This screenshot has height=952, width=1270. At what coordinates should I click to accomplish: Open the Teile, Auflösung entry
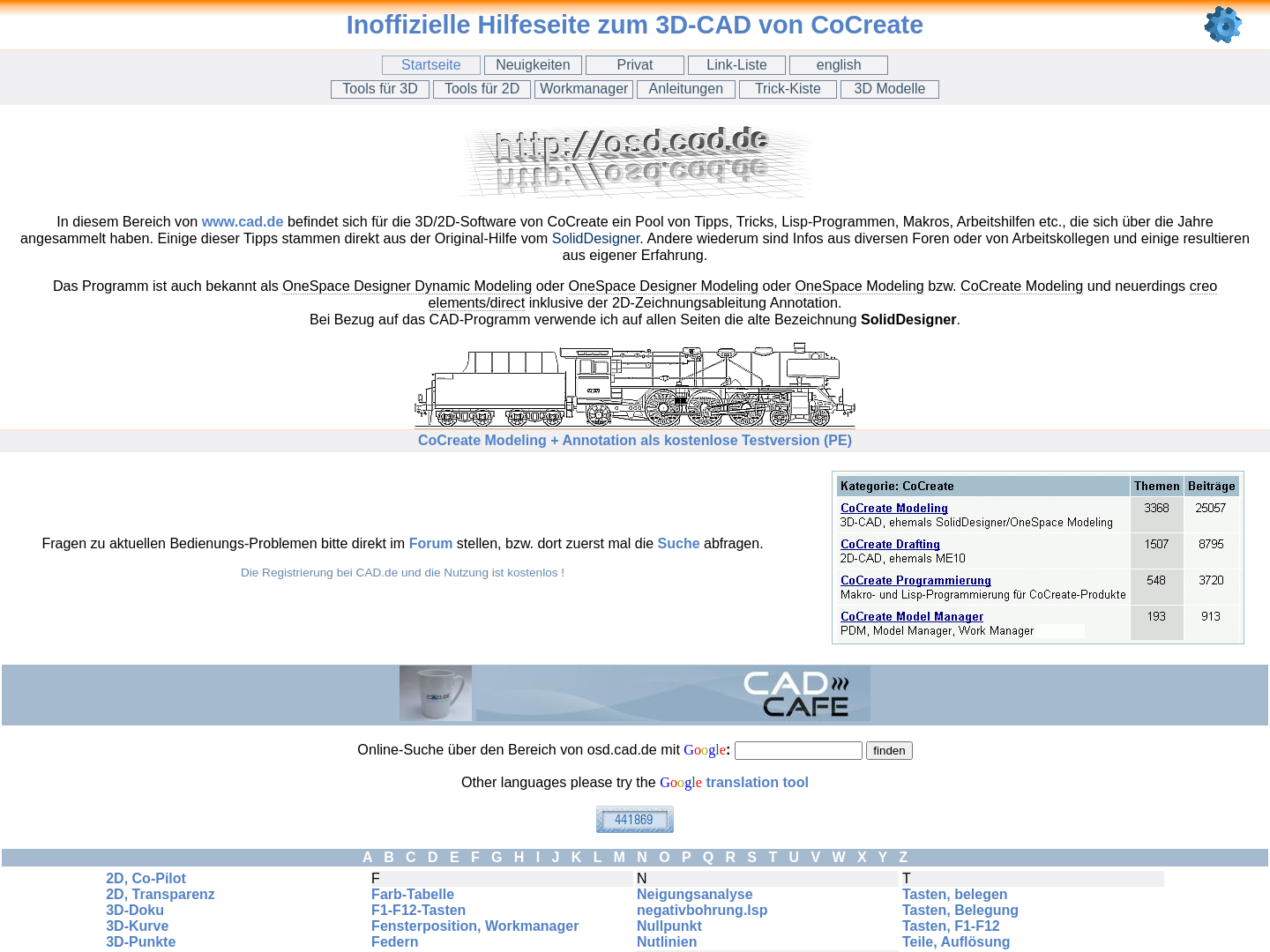click(956, 942)
